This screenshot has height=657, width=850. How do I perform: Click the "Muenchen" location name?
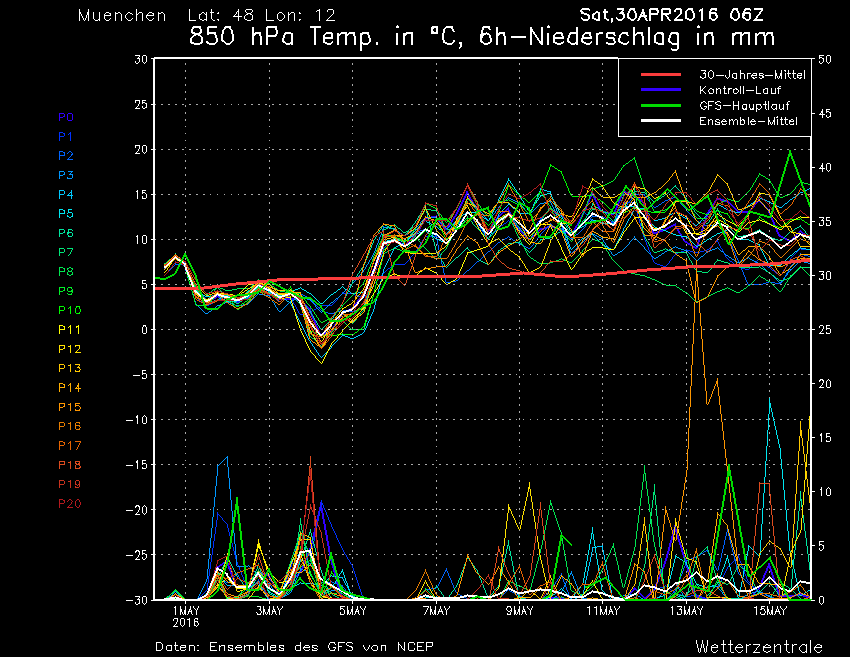[x=122, y=15]
